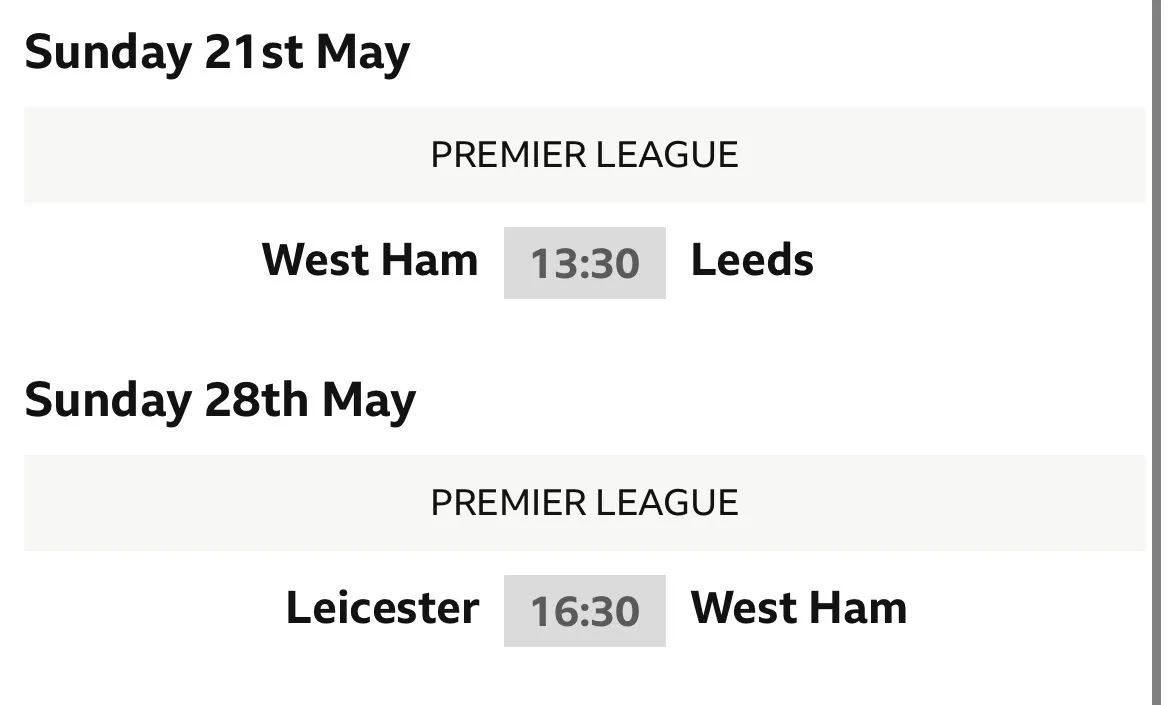
Task: Select the Premier League header above West Ham–Leeds
Action: 584,155
